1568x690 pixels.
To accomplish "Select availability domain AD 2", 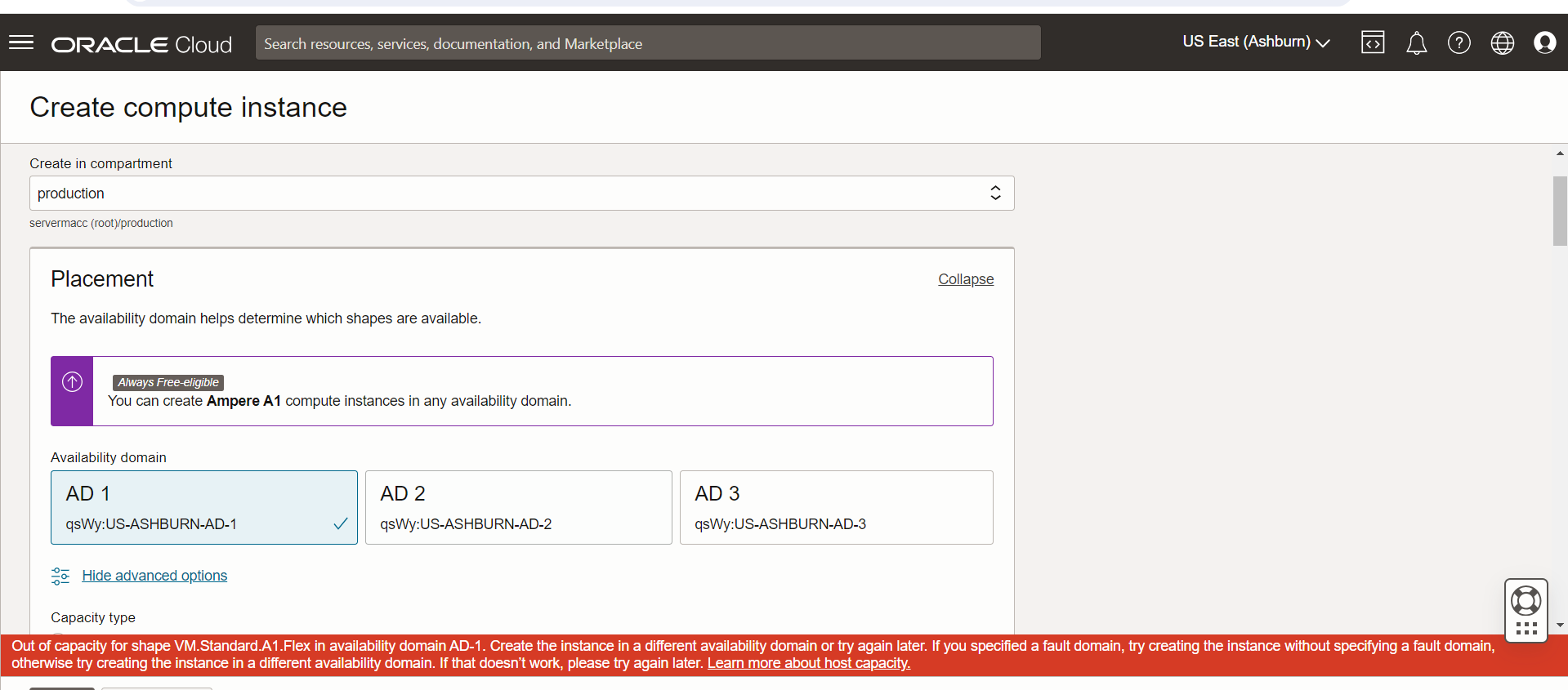I will 519,507.
